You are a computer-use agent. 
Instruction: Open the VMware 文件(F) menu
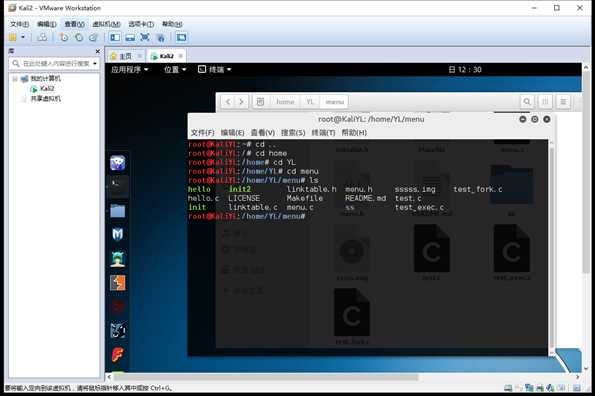[x=19, y=24]
